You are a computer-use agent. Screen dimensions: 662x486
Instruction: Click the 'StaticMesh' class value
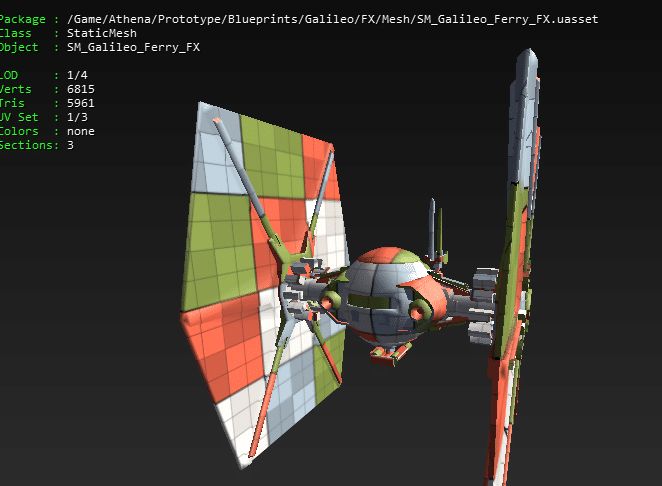pyautogui.click(x=102, y=33)
